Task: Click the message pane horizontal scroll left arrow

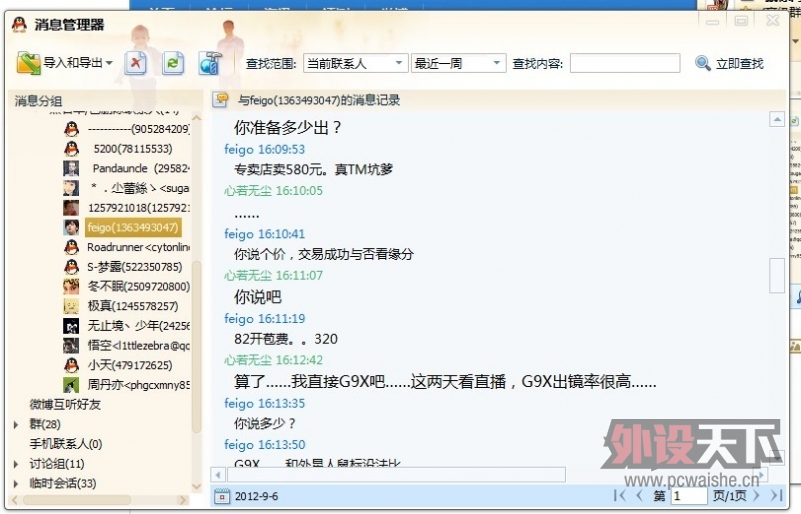Action: pyautogui.click(x=218, y=475)
